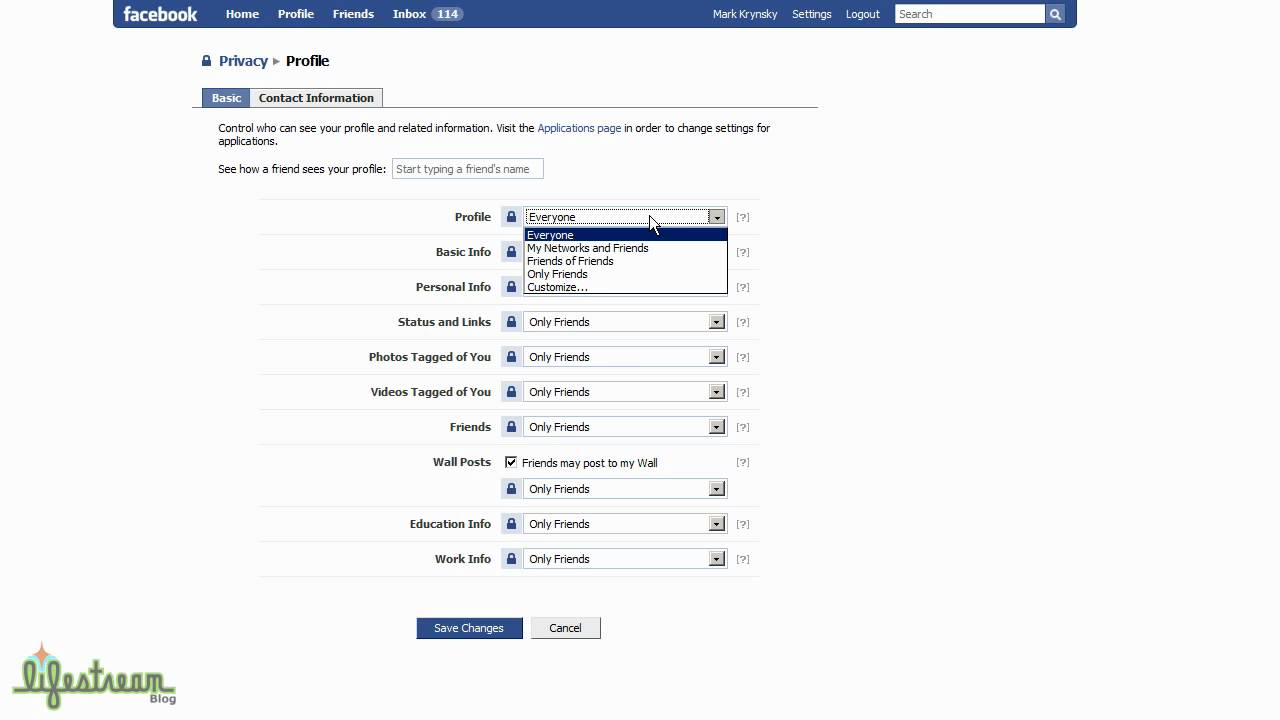Click the search magnifier icon
1280x720 pixels.
coord(1055,14)
